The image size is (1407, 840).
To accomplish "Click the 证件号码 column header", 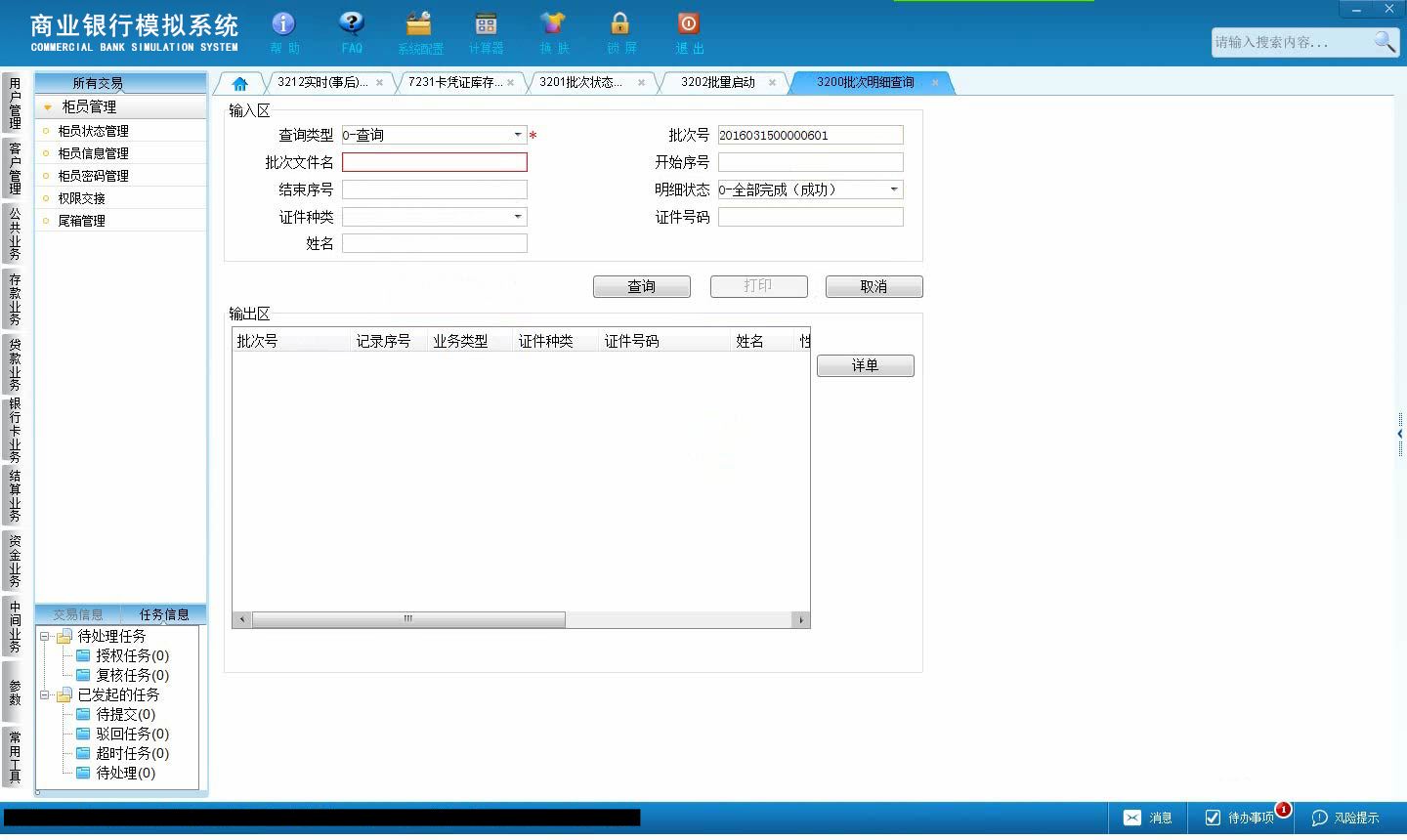I will (x=664, y=341).
